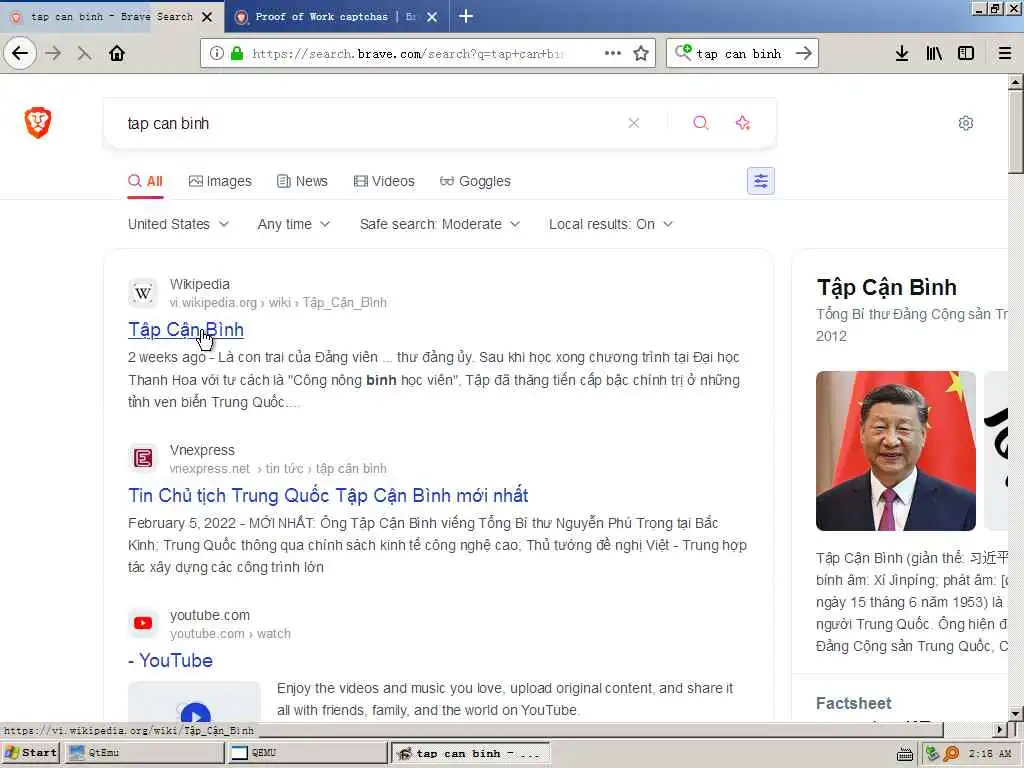Show site information via the info icon
This screenshot has width=1024, height=768.
pyautogui.click(x=216, y=53)
